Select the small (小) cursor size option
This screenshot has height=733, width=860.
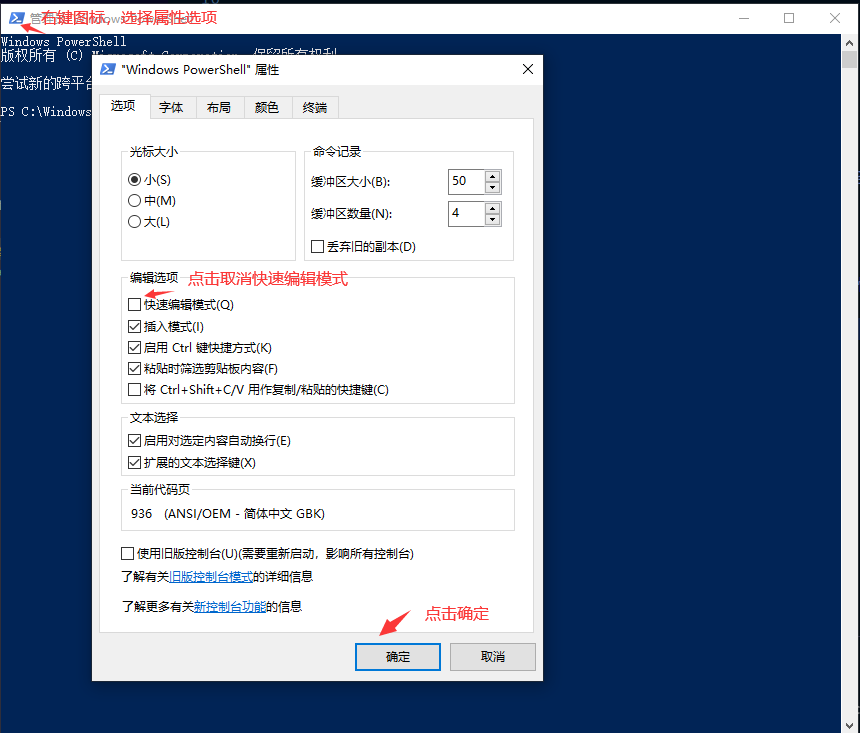coord(135,180)
